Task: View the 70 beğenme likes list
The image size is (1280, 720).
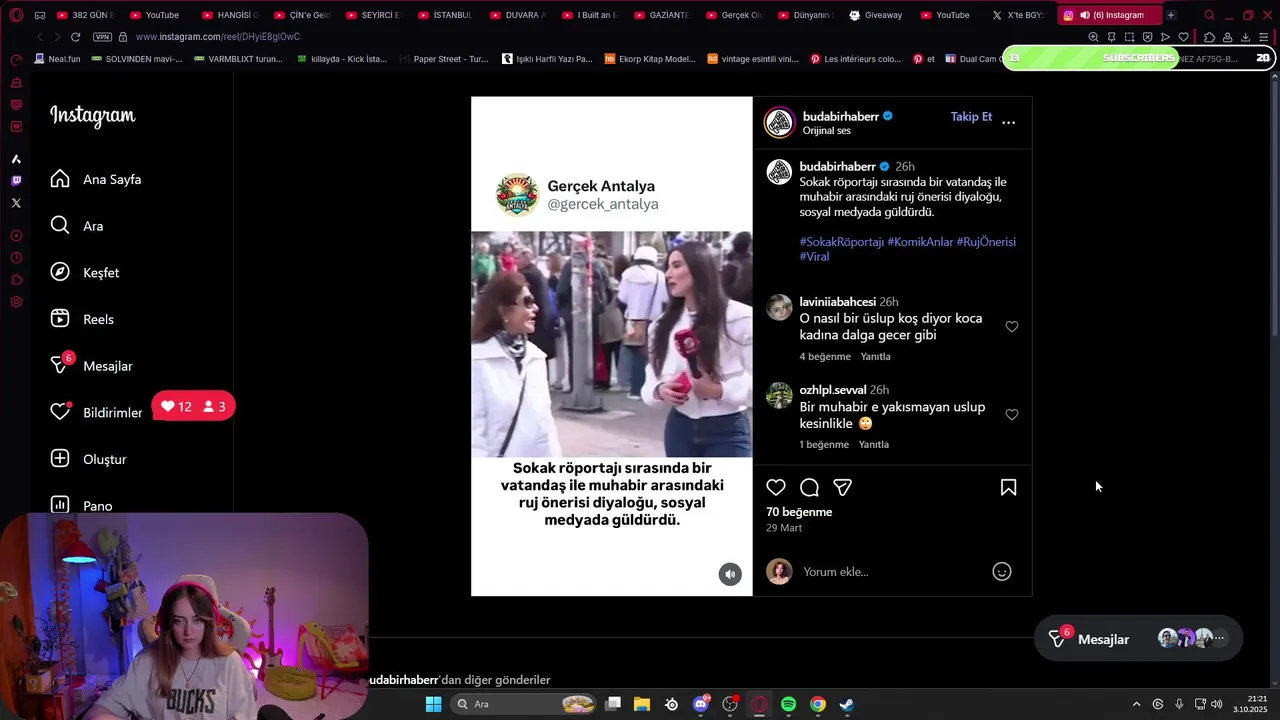Action: (x=799, y=512)
